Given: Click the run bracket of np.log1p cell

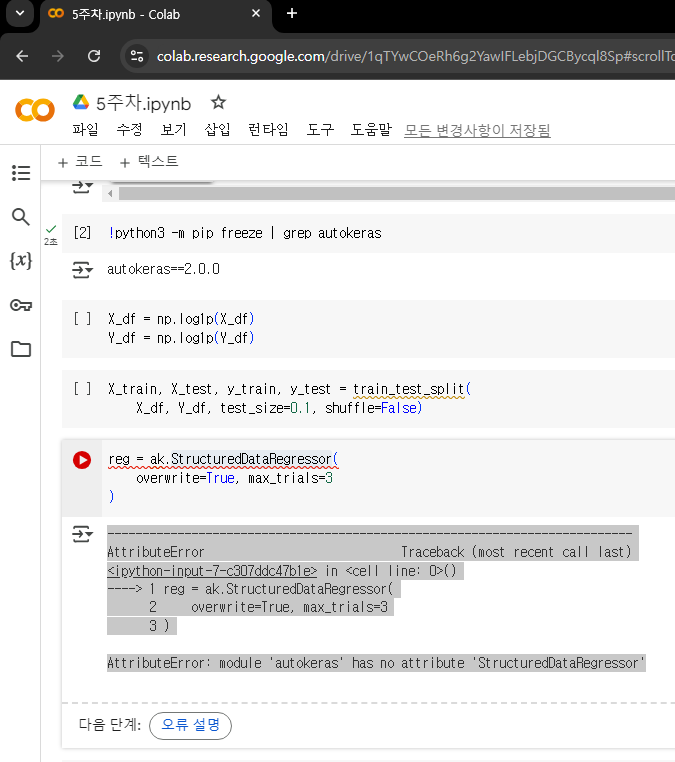Looking at the screenshot, I should pos(82,319).
